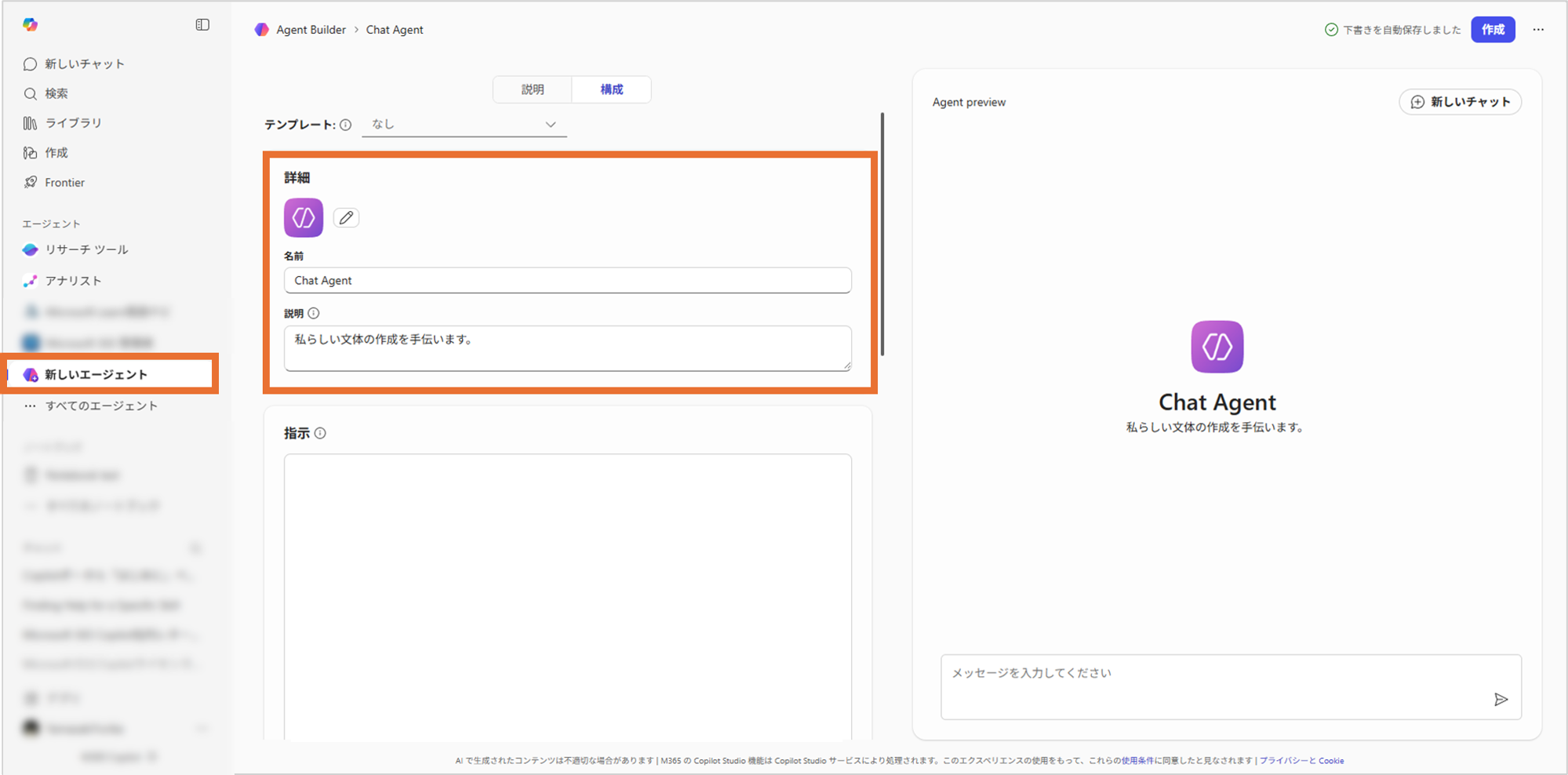Switch to the 説明 tab
This screenshot has width=1568, height=775.
[x=533, y=89]
